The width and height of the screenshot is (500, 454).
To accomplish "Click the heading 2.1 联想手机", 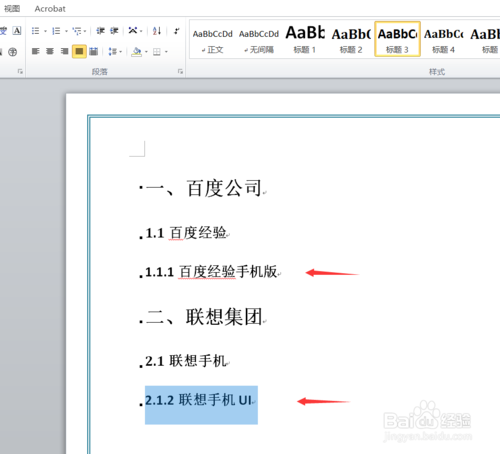I will click(186, 361).
